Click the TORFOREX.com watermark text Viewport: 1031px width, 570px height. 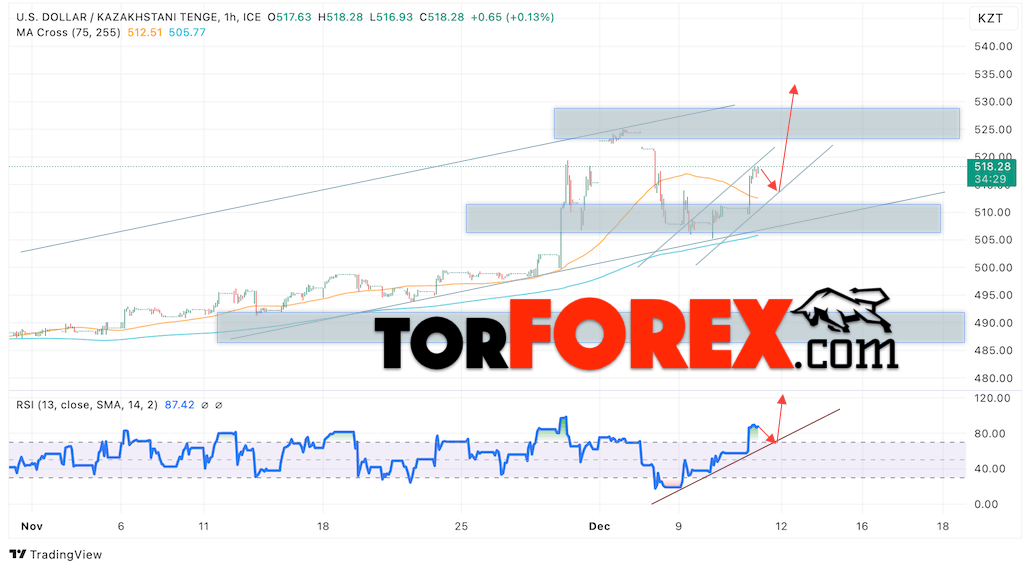click(x=636, y=334)
